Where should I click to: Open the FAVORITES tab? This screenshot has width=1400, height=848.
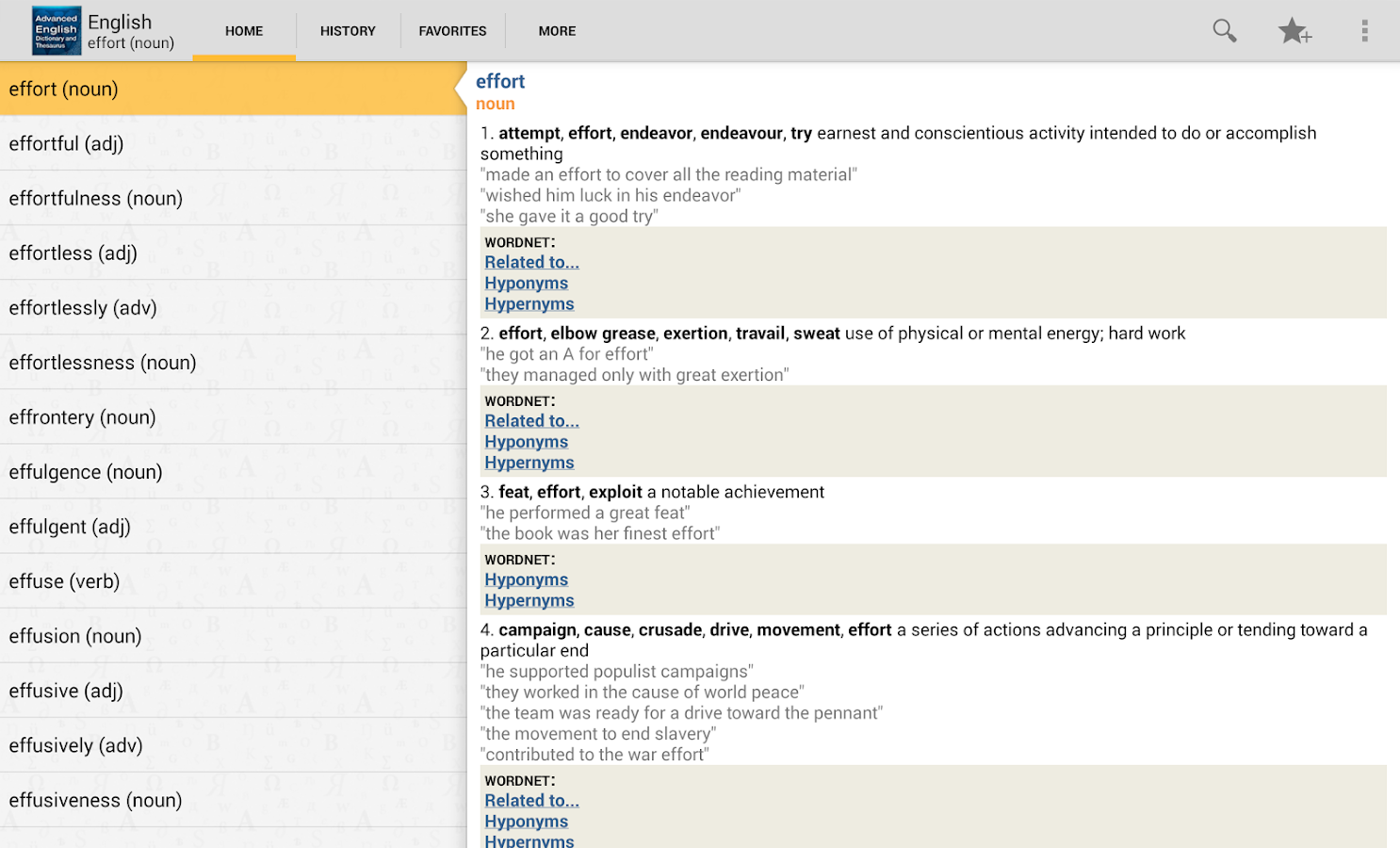coord(452,30)
